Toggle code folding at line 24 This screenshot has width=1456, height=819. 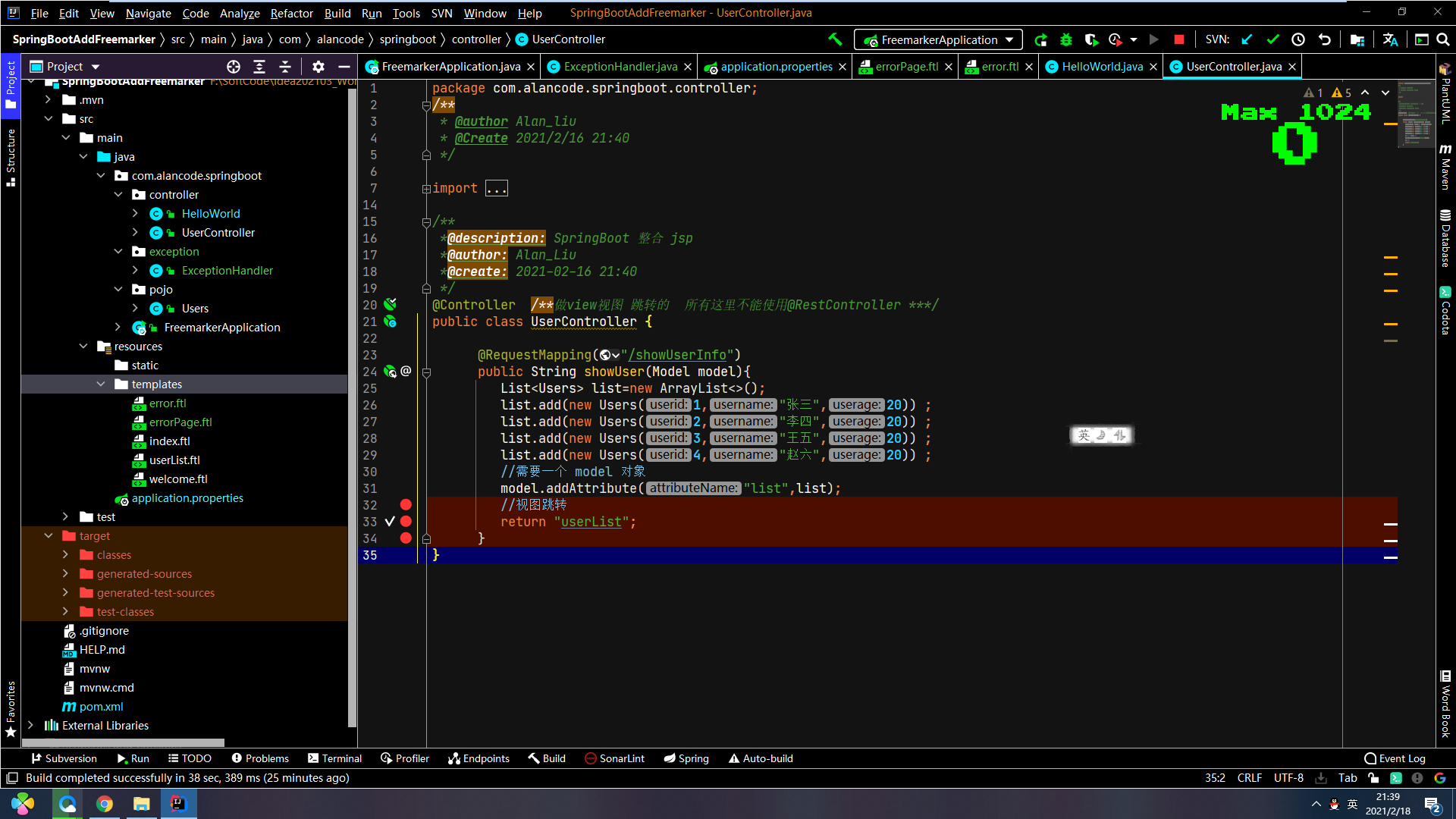pyautogui.click(x=426, y=372)
